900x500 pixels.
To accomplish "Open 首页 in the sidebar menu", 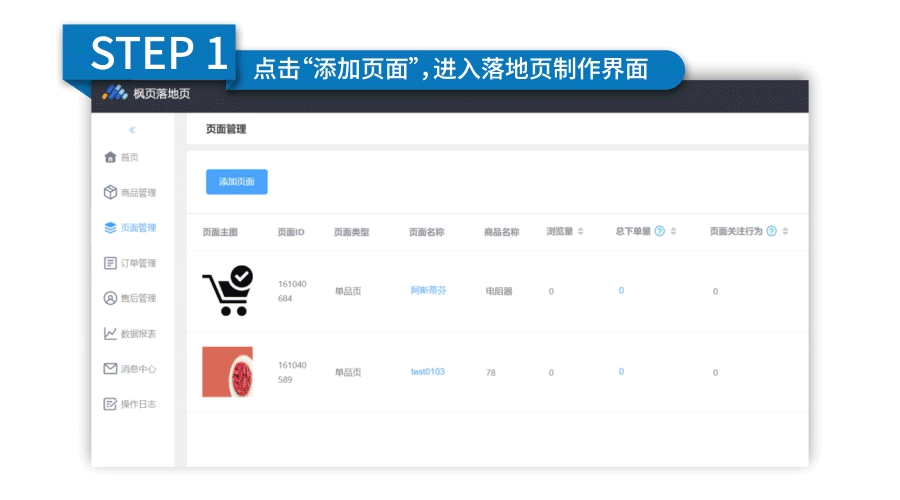I will point(130,157).
